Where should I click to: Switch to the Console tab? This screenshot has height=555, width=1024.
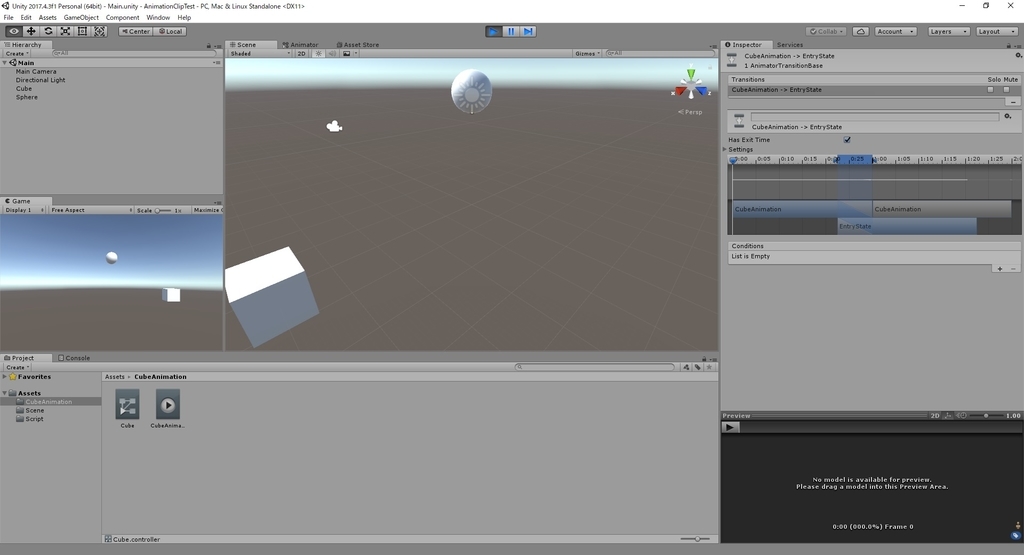74,358
